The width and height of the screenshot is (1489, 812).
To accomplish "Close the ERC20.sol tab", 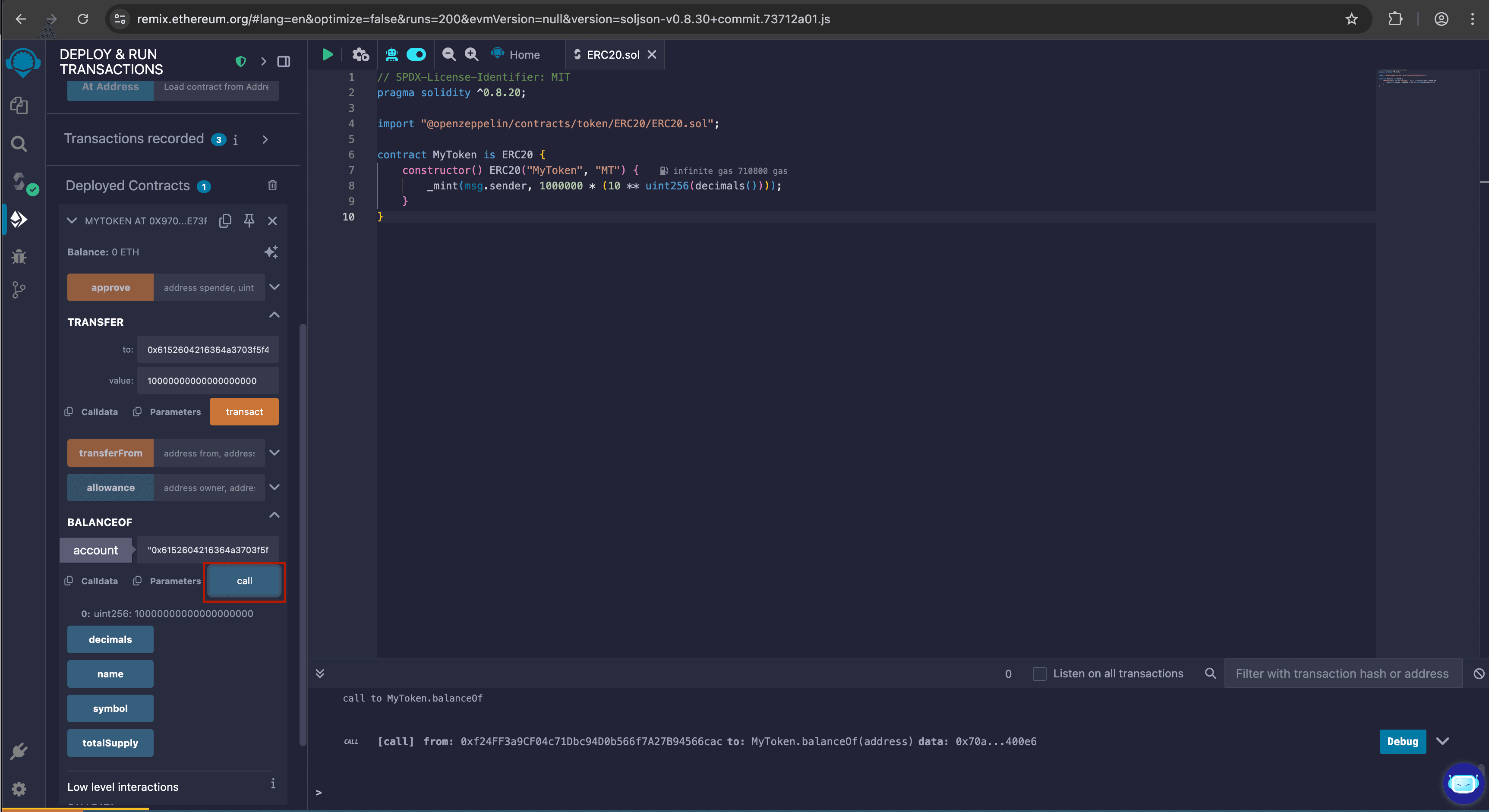I will click(651, 54).
